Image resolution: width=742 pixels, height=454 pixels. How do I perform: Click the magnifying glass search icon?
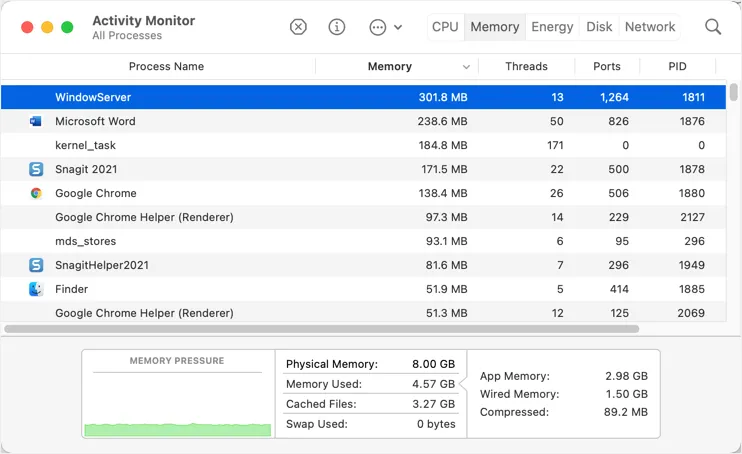713,27
